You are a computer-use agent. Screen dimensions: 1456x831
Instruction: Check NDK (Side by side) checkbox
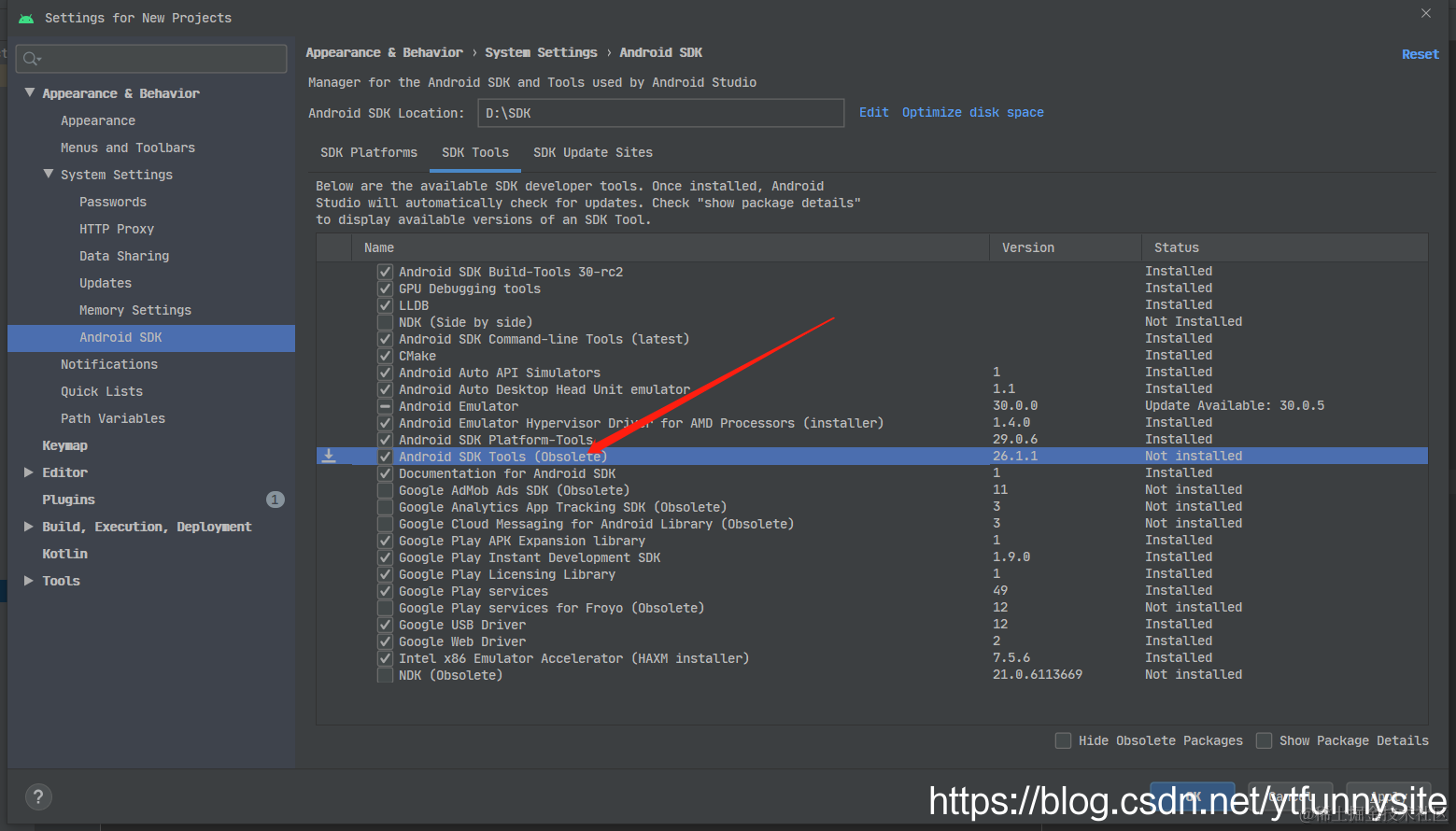pyautogui.click(x=385, y=322)
